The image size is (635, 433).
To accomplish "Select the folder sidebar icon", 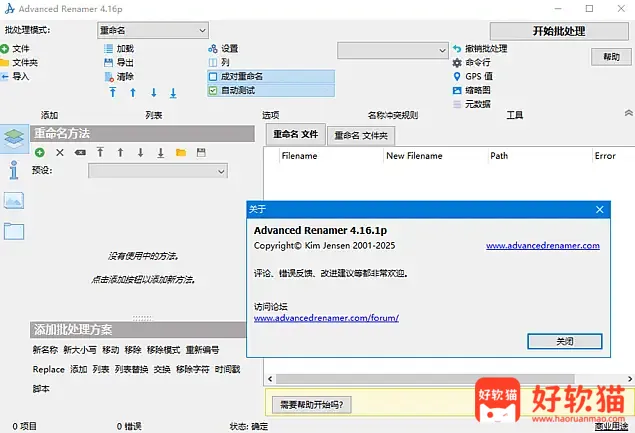I will click(x=14, y=231).
